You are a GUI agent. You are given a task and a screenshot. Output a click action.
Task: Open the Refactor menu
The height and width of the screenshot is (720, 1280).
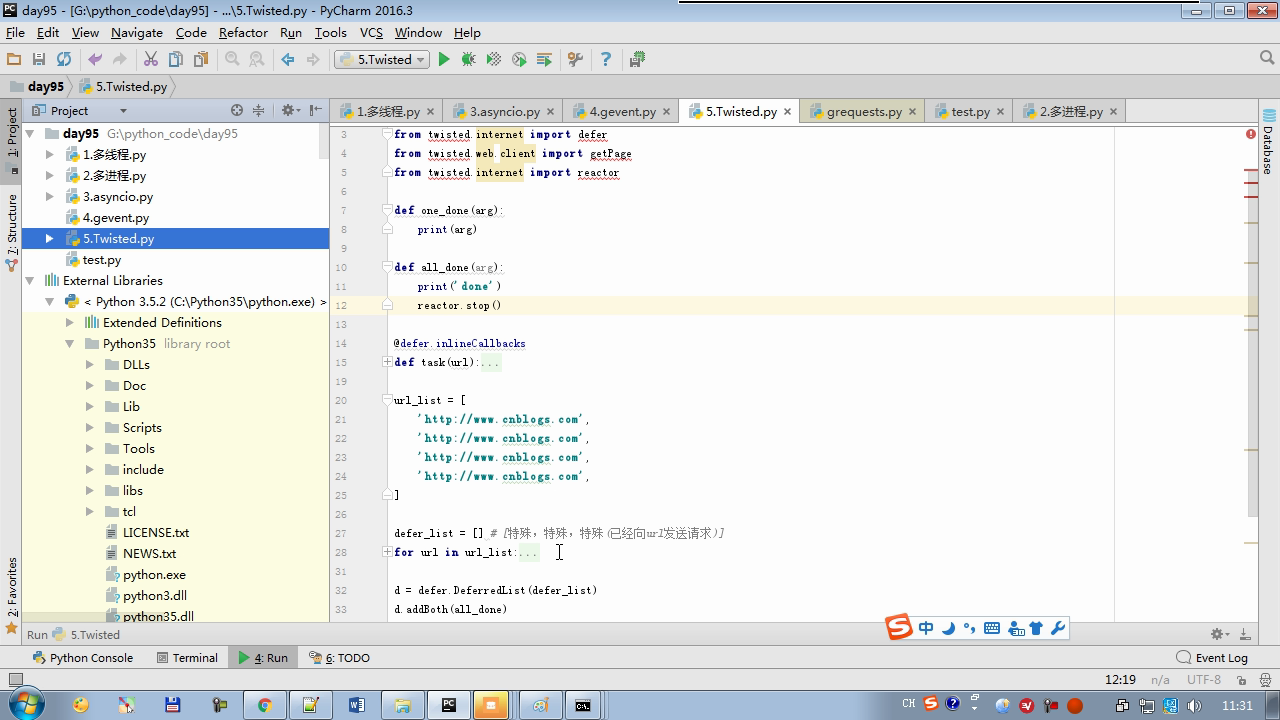tap(243, 32)
